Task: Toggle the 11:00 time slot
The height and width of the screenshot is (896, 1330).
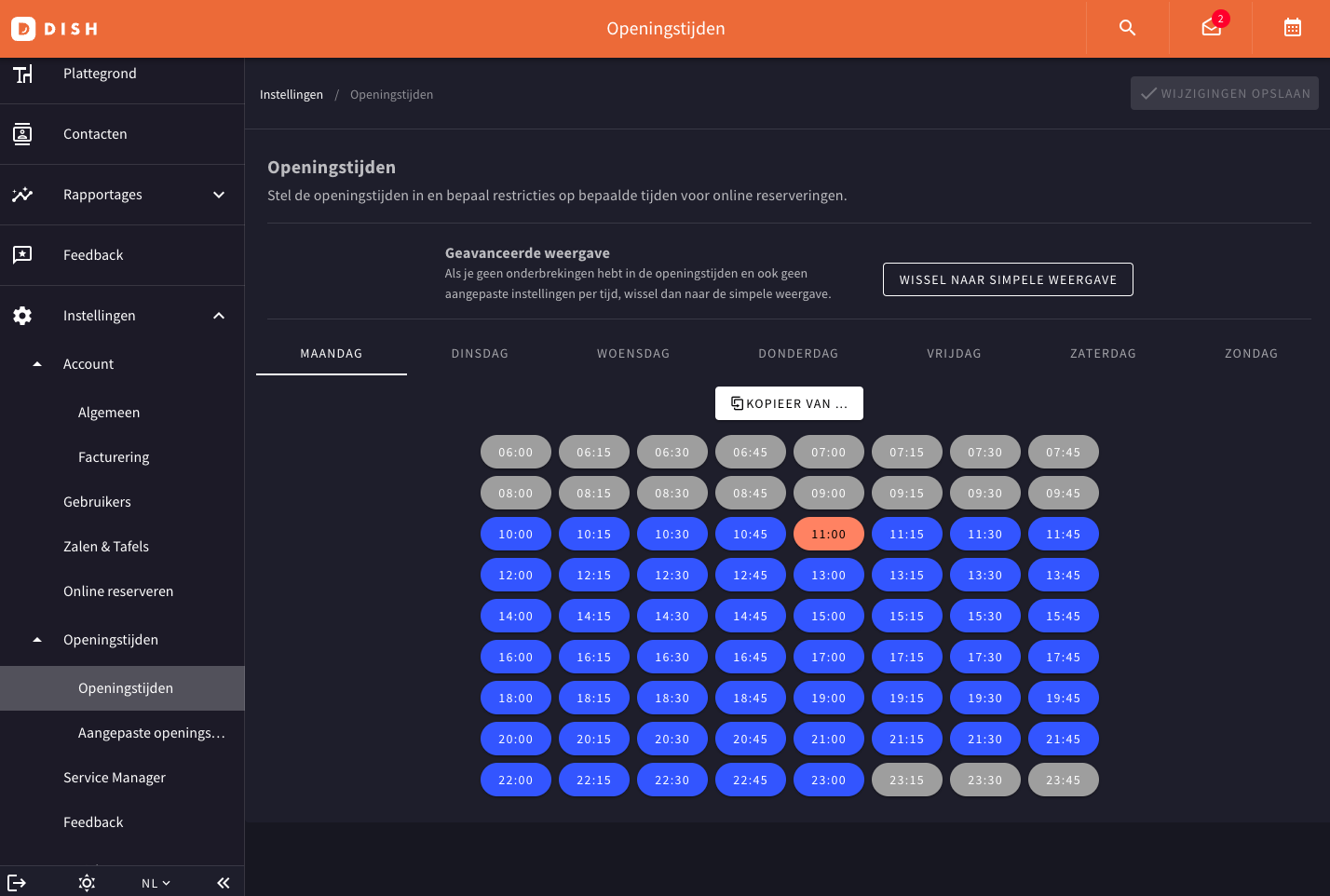Action: pyautogui.click(x=828, y=534)
